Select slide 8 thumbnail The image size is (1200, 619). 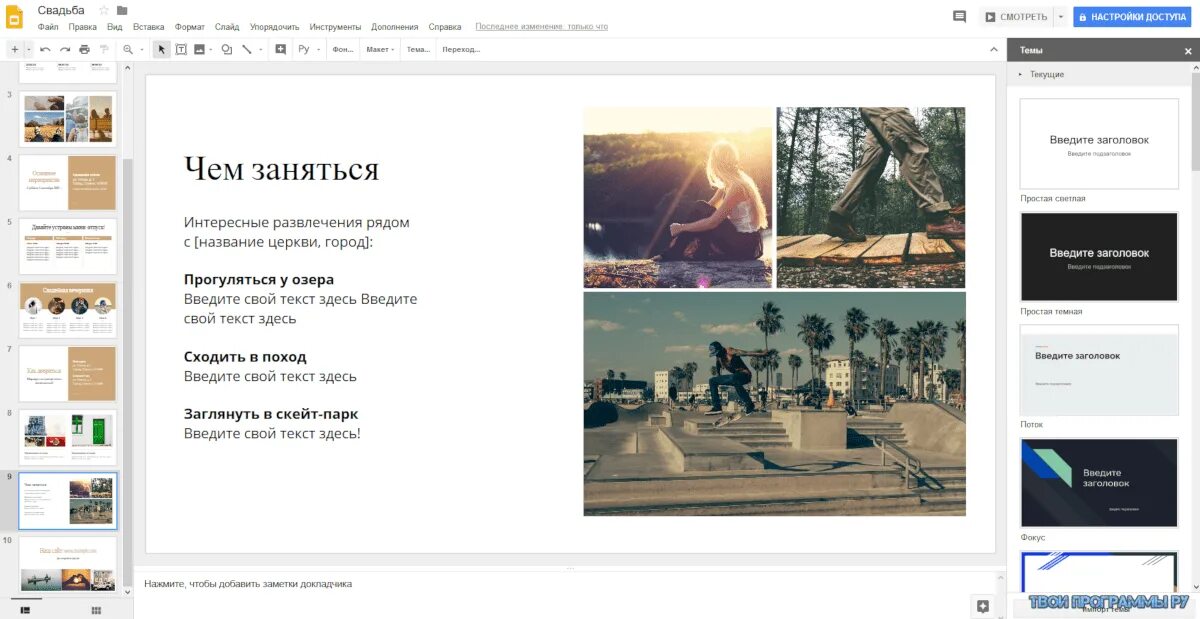(x=68, y=437)
